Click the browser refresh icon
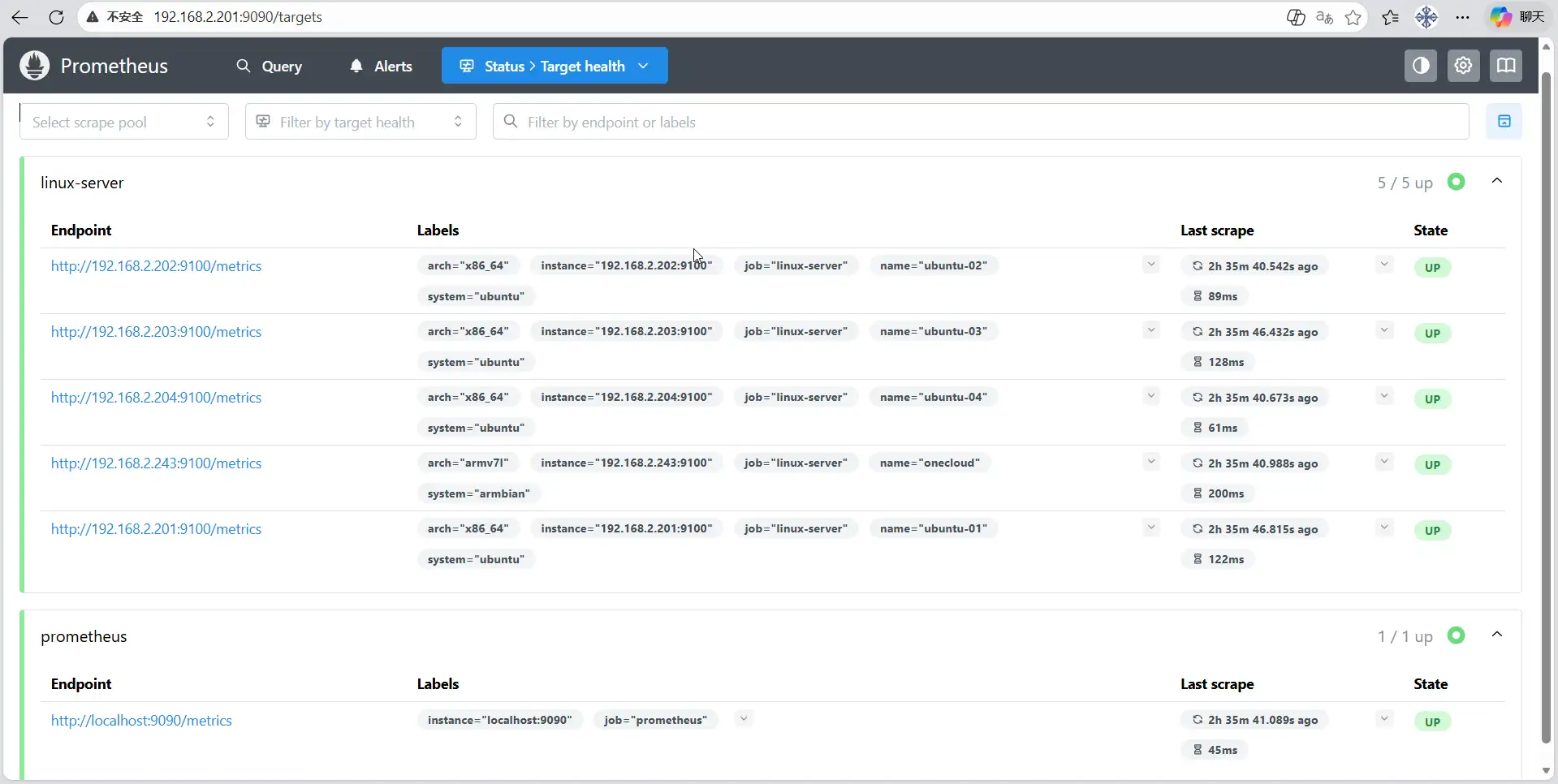The image size is (1558, 784). point(56,17)
